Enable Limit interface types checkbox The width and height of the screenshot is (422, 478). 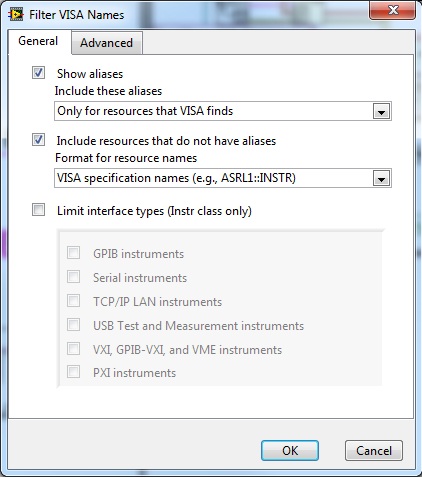38,210
